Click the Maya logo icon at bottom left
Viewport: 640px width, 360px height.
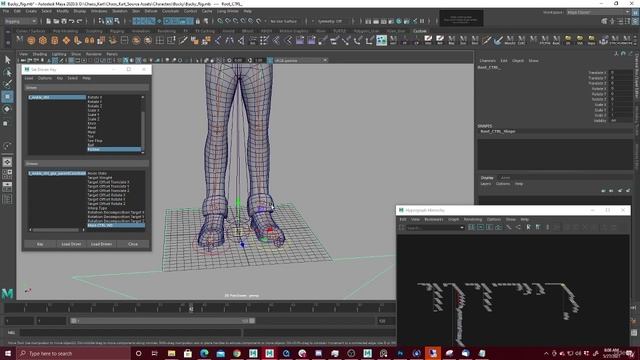(7, 293)
